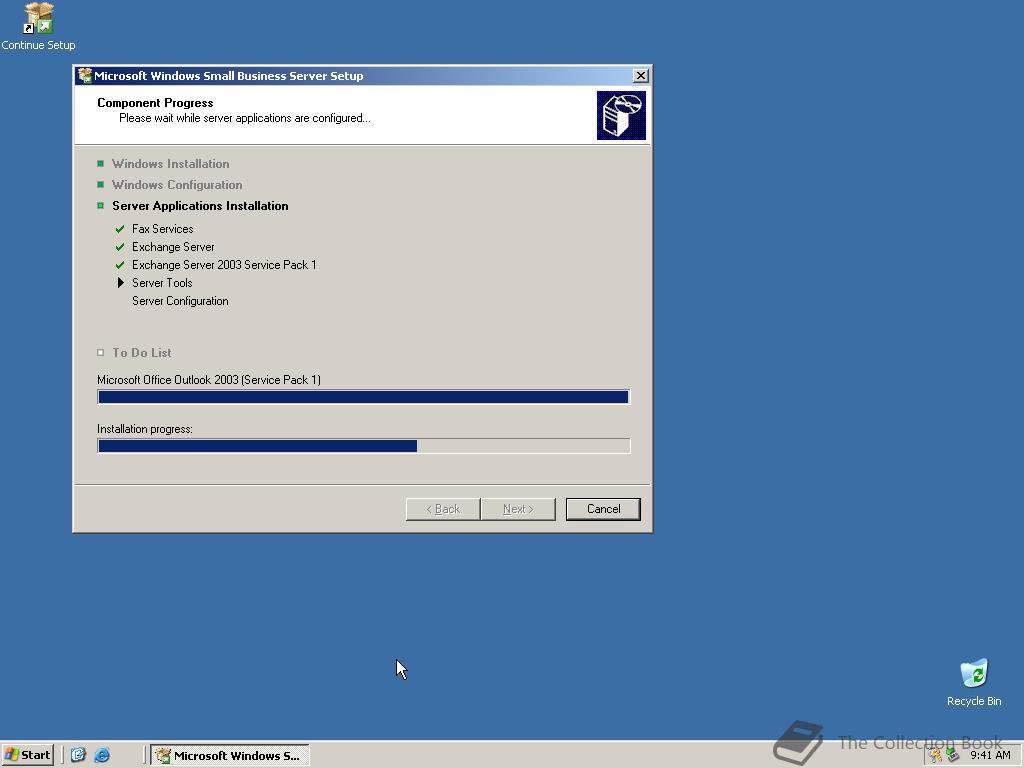Launch Internet Explorer from quick launch
The width and height of the screenshot is (1024, 768).
tap(102, 755)
